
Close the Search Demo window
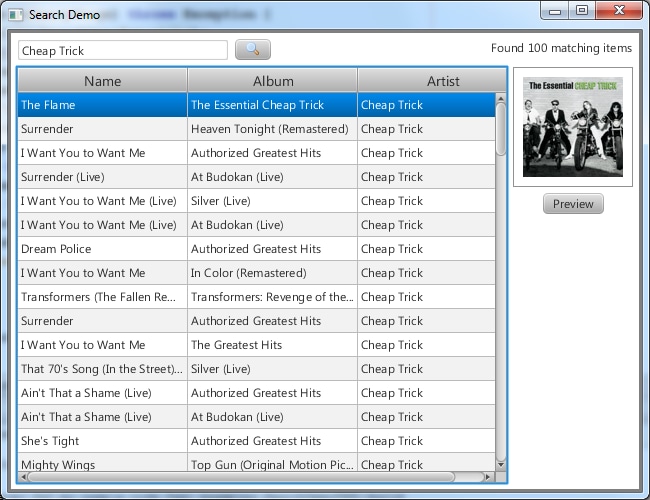619,10
